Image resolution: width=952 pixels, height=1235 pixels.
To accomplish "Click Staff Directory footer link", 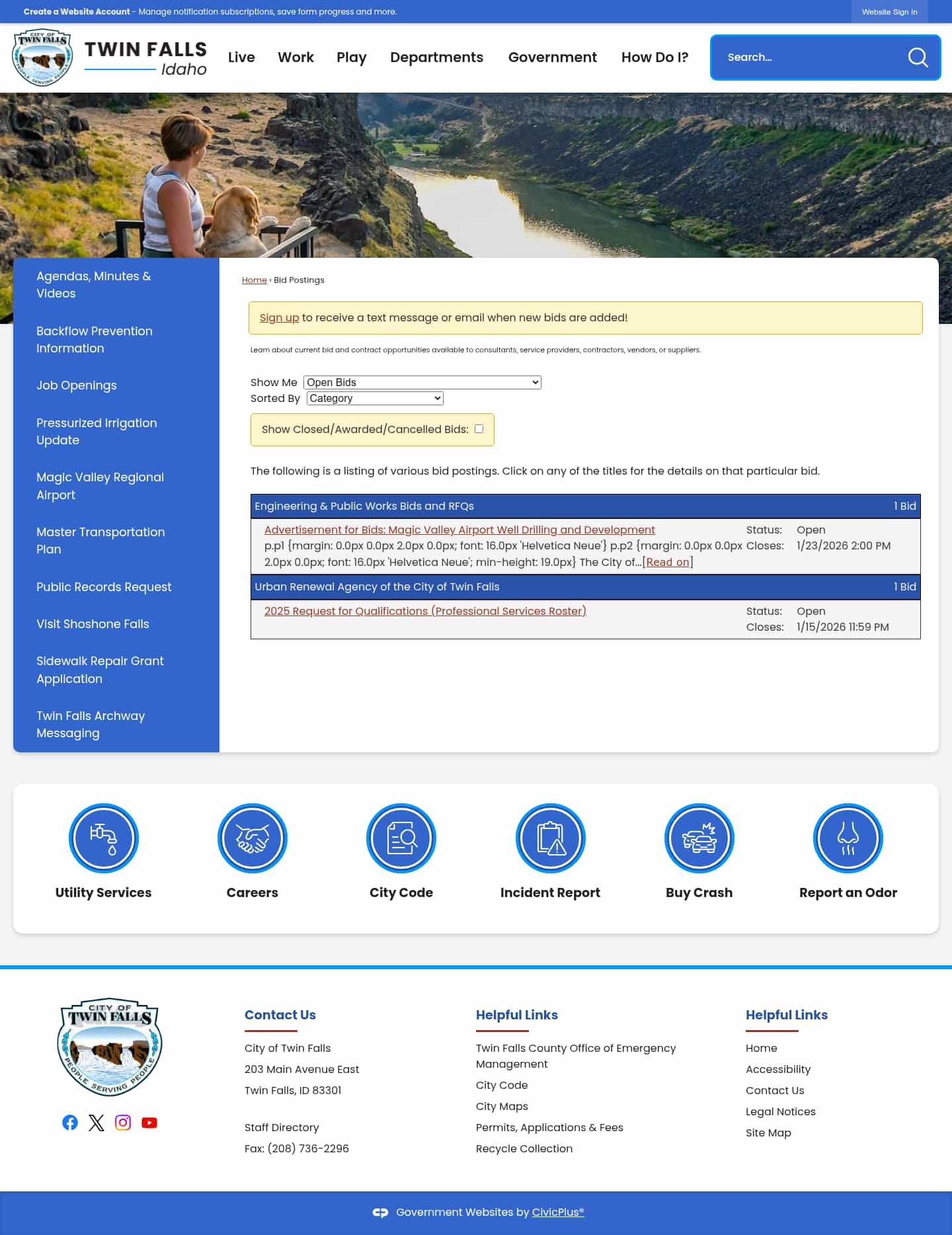I will [x=282, y=1128].
